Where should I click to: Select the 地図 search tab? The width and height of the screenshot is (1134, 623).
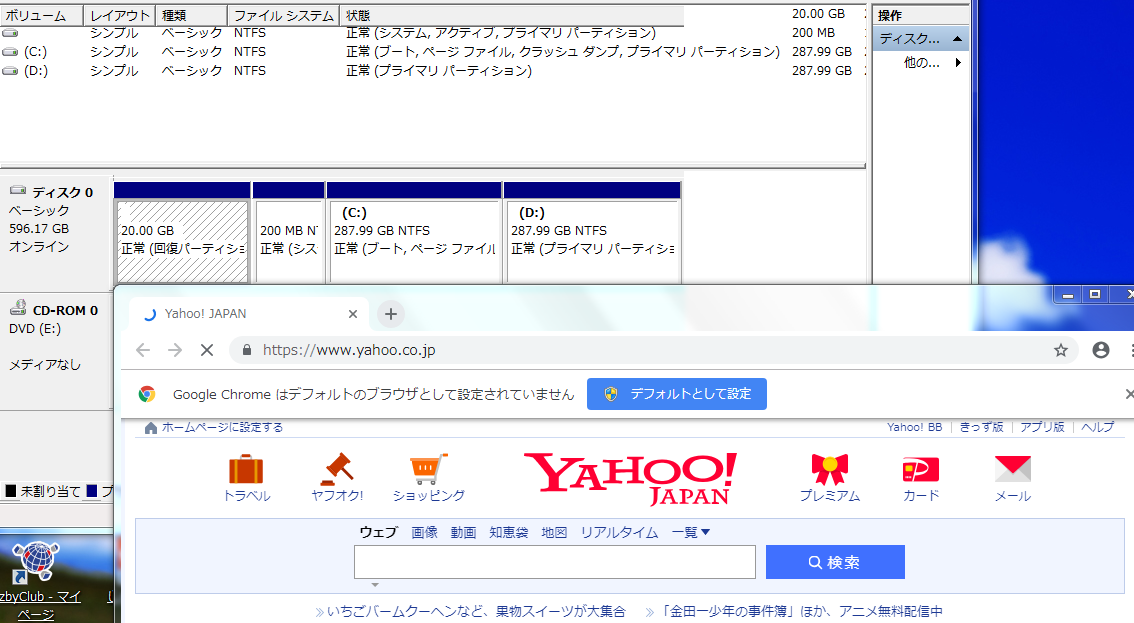click(554, 533)
